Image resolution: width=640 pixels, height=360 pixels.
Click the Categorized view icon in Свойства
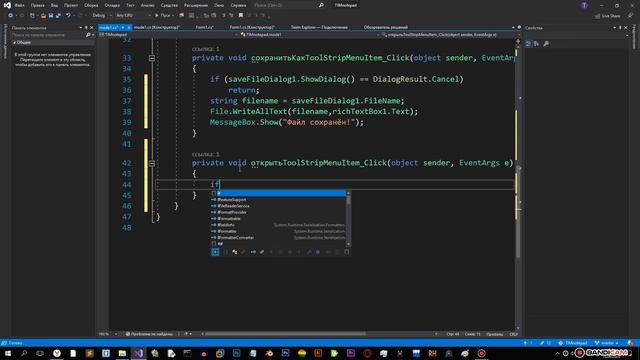coord(529,44)
